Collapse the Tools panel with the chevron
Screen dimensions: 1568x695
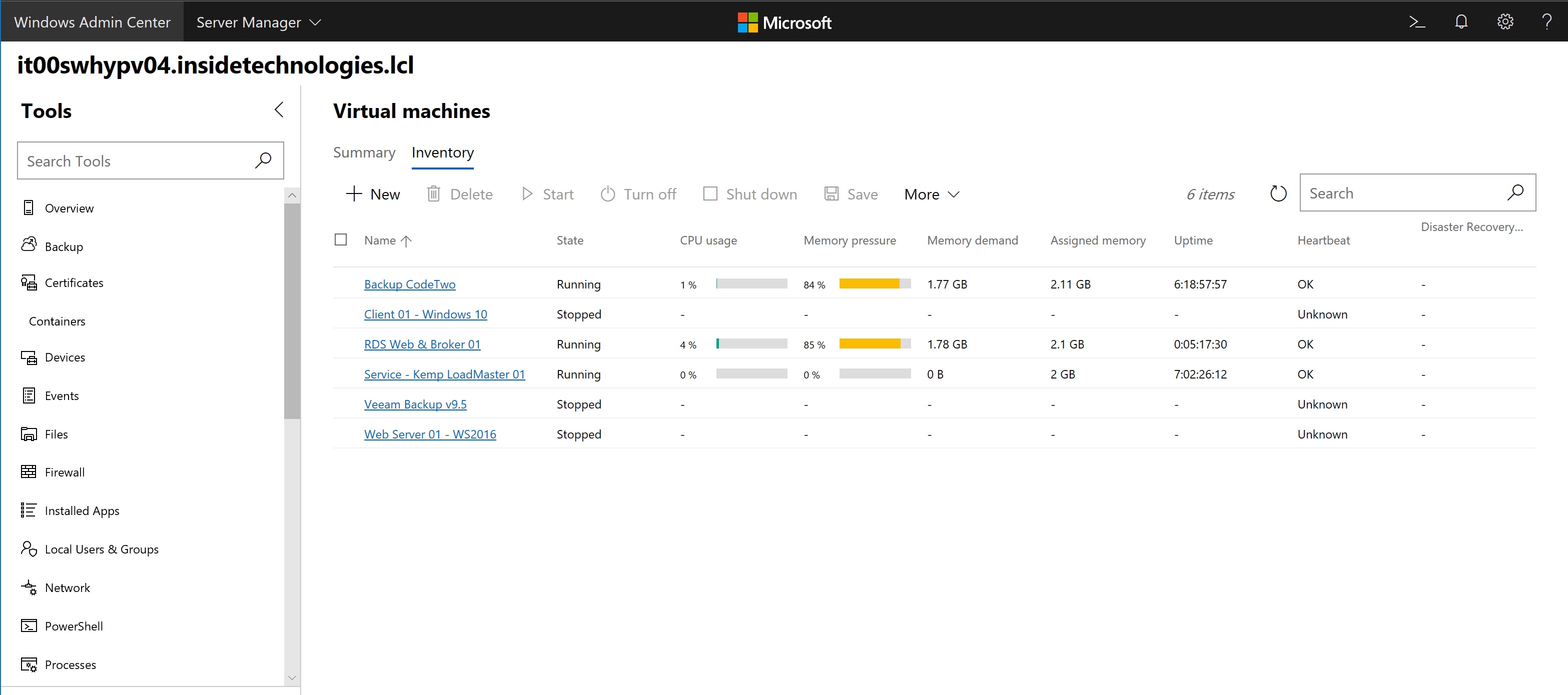tap(279, 110)
